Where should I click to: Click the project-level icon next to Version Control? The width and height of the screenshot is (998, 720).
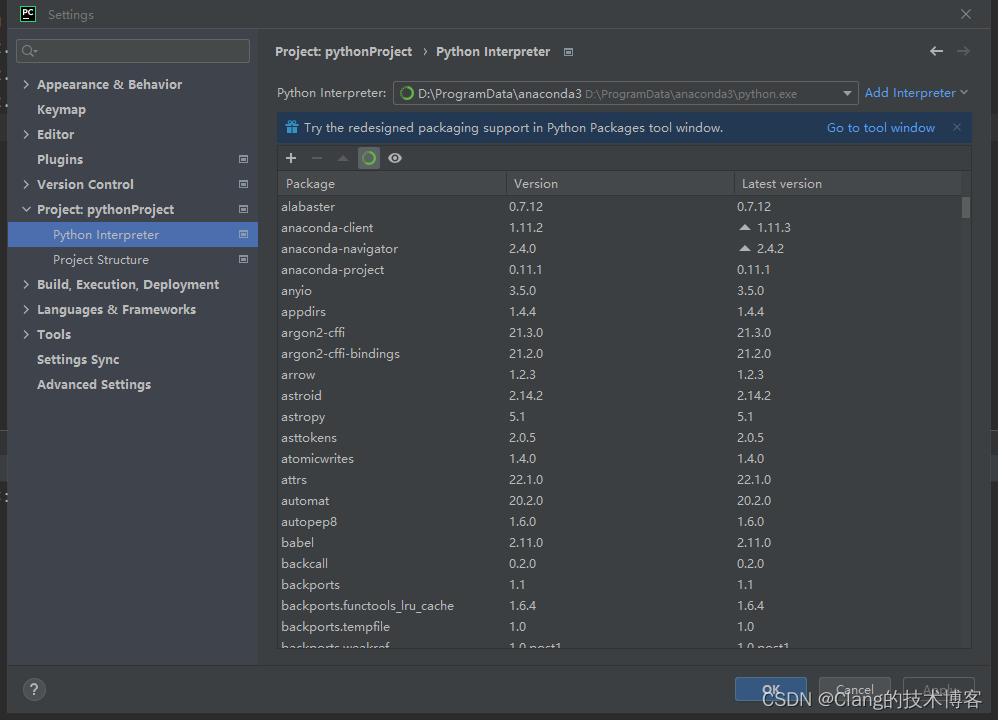pyautogui.click(x=243, y=184)
